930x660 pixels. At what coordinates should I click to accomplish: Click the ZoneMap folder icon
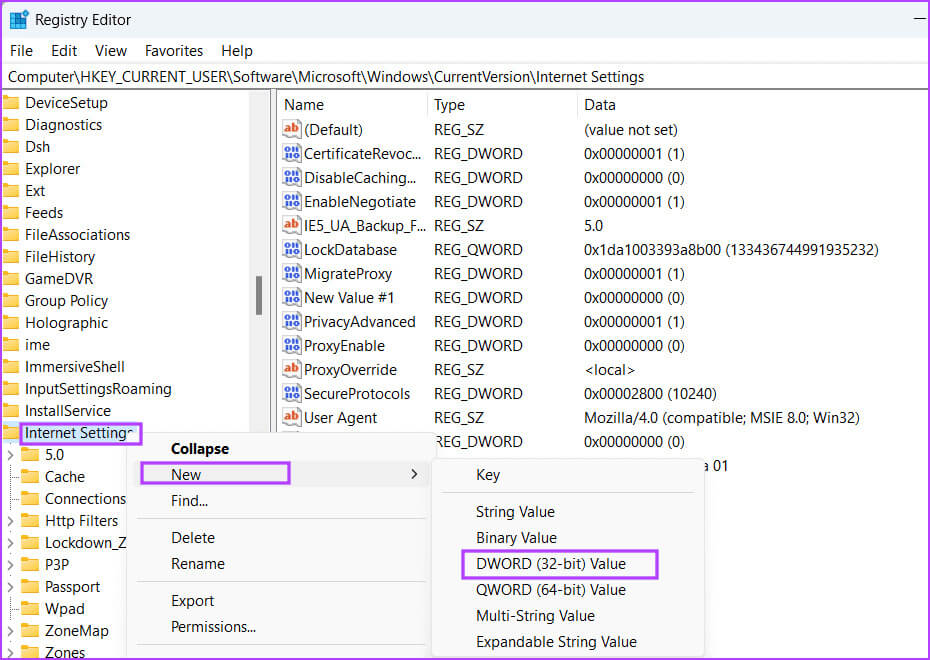point(30,630)
